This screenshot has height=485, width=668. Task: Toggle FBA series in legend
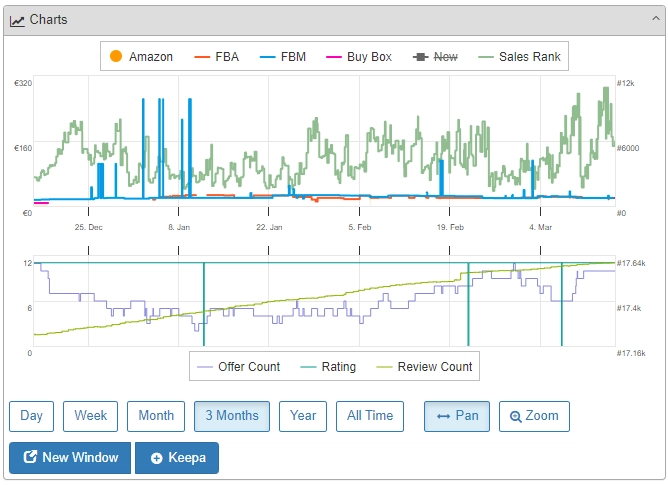pyautogui.click(x=216, y=57)
